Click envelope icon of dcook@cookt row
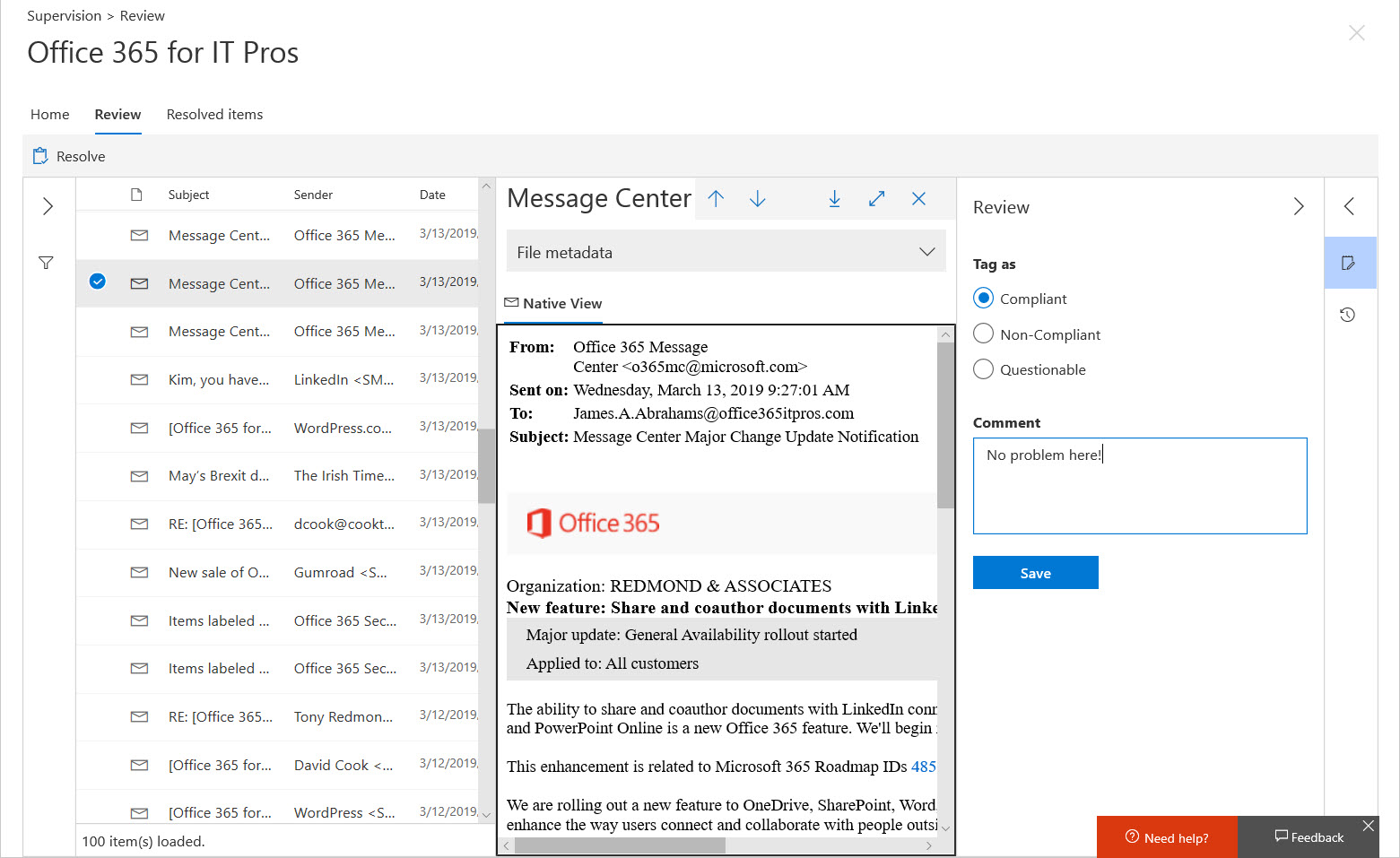Viewport: 1400px width, 858px height. click(x=139, y=524)
